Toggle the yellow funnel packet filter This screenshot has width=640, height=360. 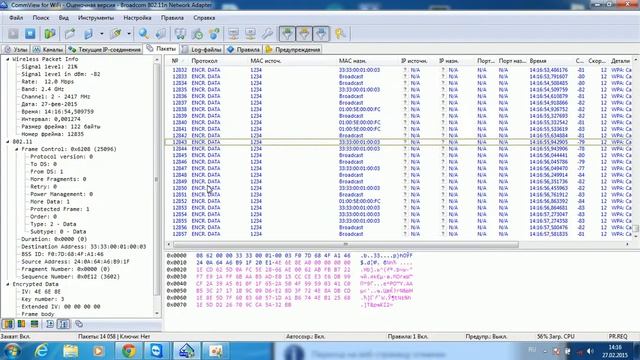[304, 34]
